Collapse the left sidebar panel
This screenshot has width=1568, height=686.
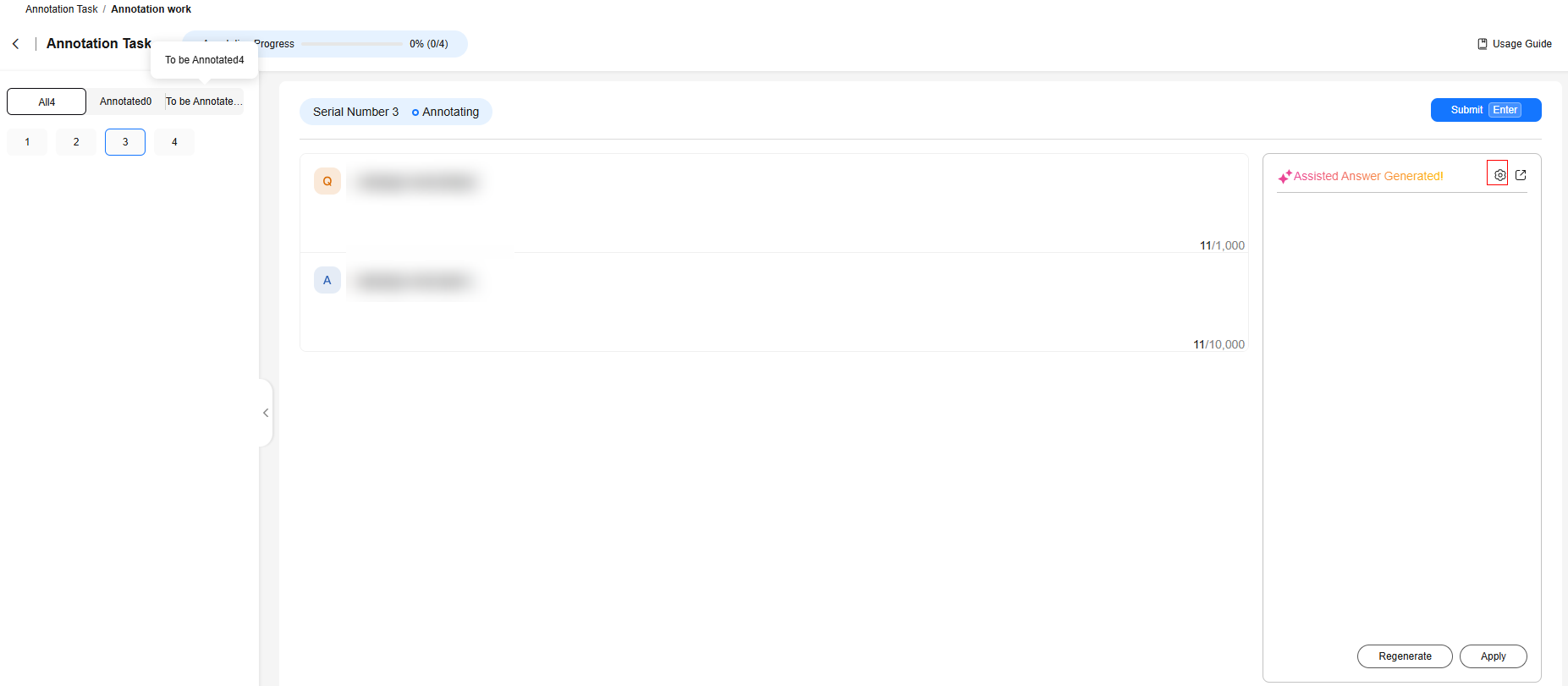(266, 413)
